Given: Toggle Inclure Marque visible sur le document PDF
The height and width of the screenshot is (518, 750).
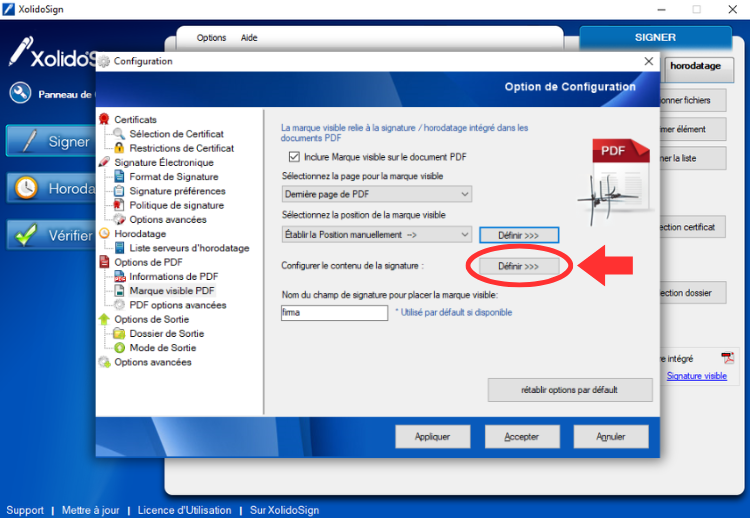Looking at the screenshot, I should tap(294, 157).
